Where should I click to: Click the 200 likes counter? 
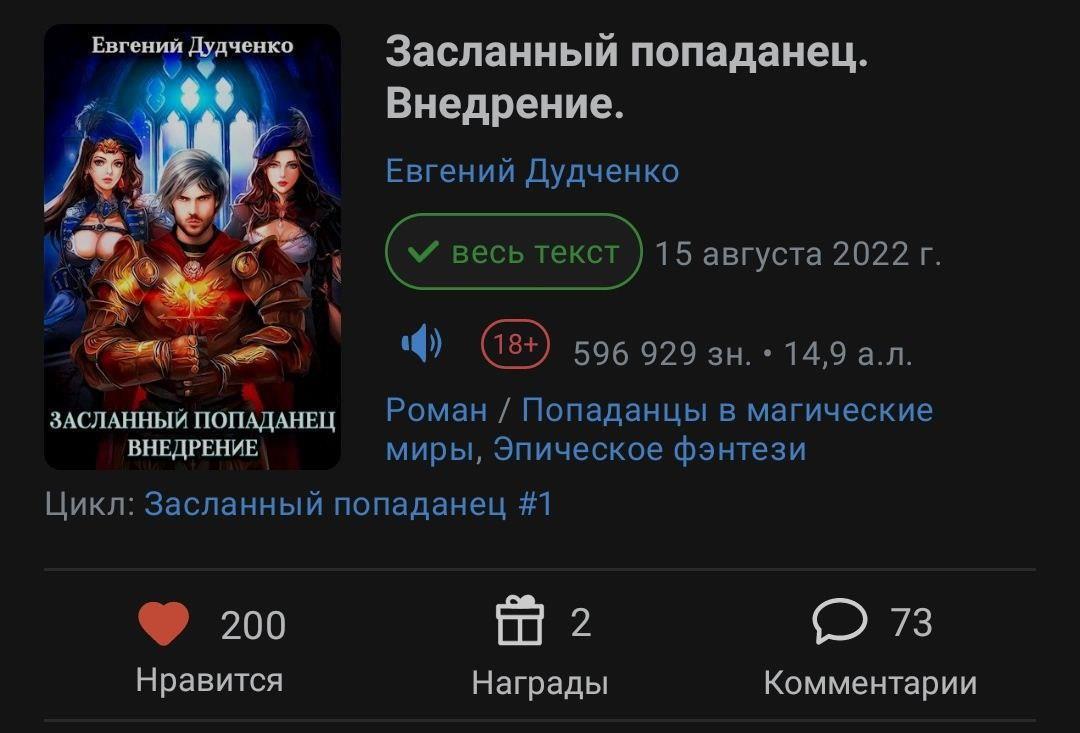(253, 626)
